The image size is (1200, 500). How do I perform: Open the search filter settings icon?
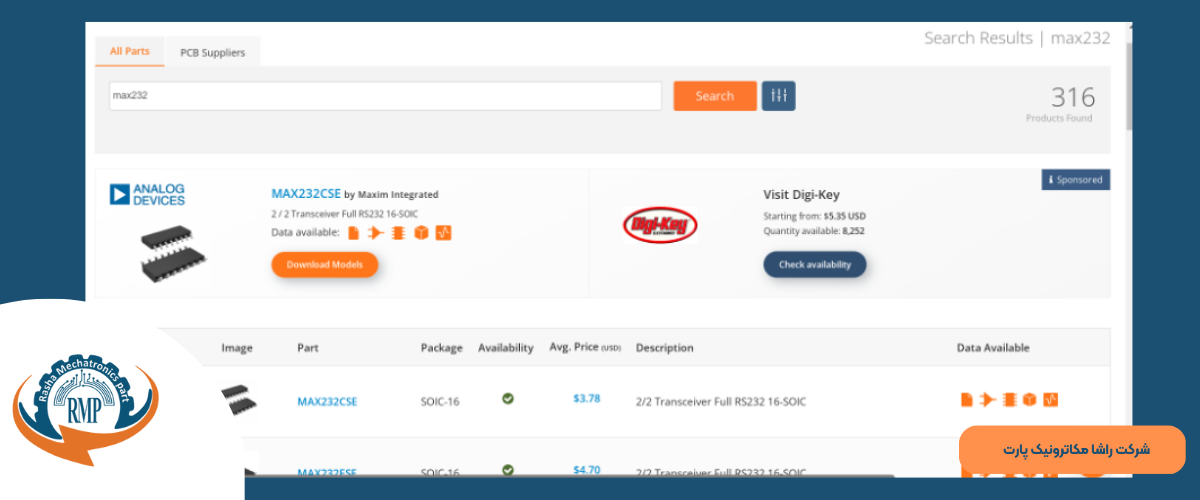point(778,96)
